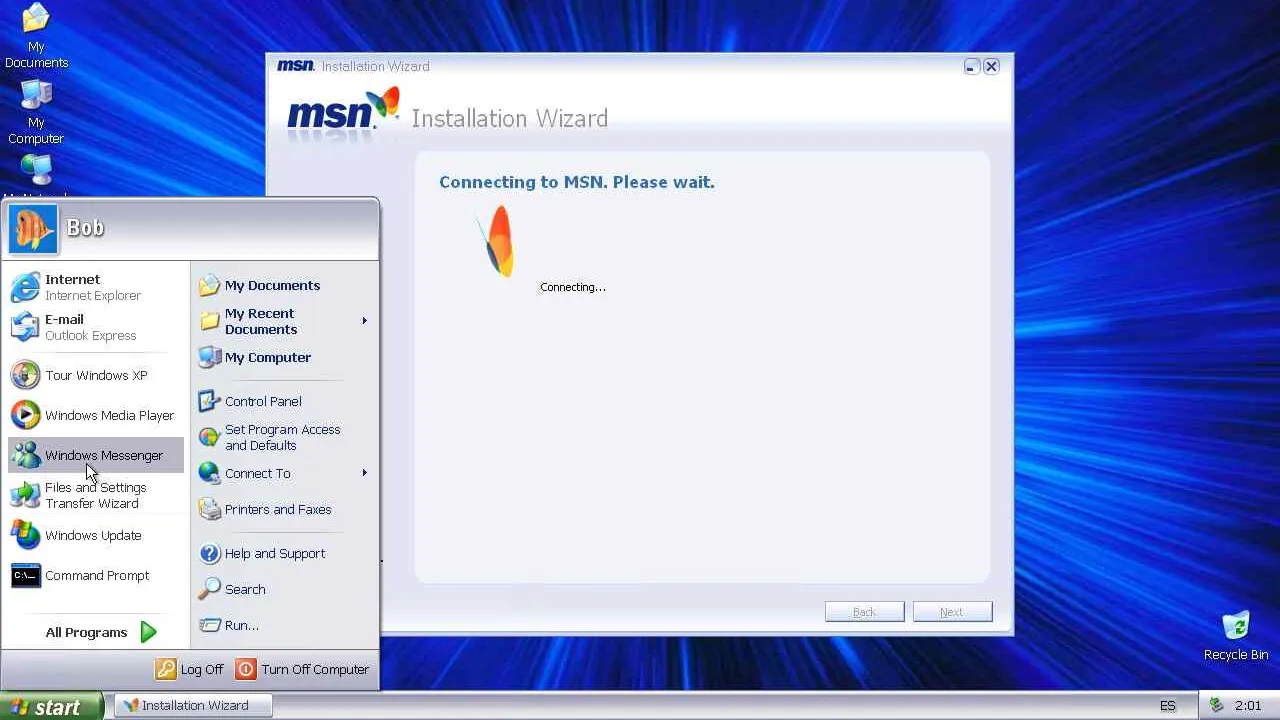
Task: Click the 'Log Off' label text
Action: pos(202,669)
